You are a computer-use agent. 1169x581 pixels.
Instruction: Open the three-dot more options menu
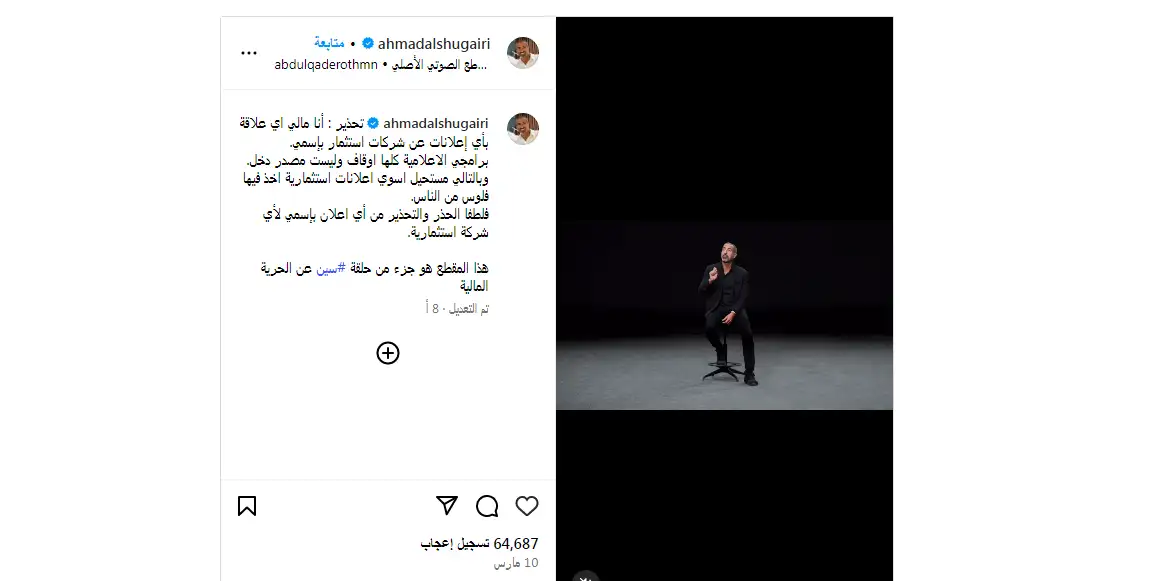pyautogui.click(x=249, y=53)
